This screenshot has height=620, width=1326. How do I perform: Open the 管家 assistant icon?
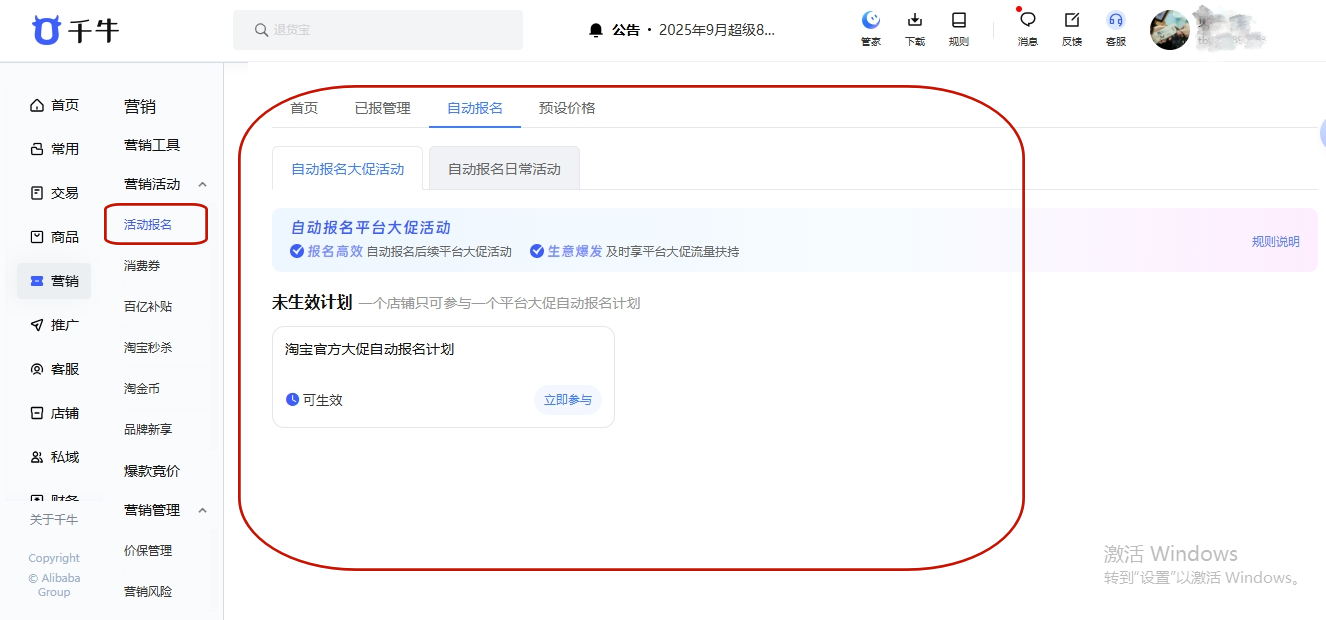click(871, 20)
